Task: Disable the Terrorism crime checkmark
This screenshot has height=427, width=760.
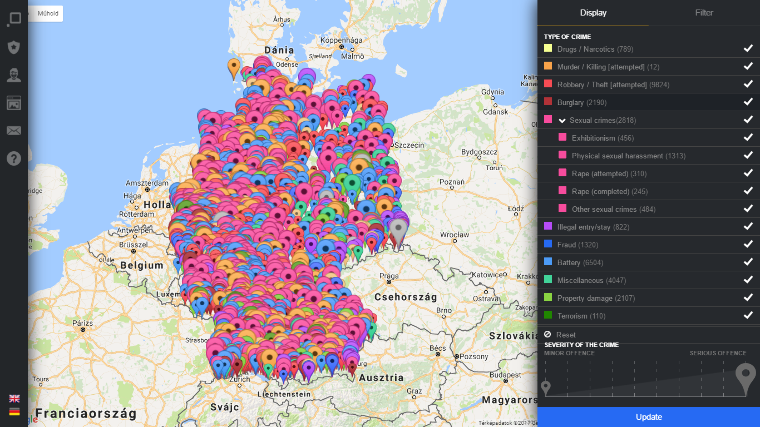Action: [x=747, y=316]
